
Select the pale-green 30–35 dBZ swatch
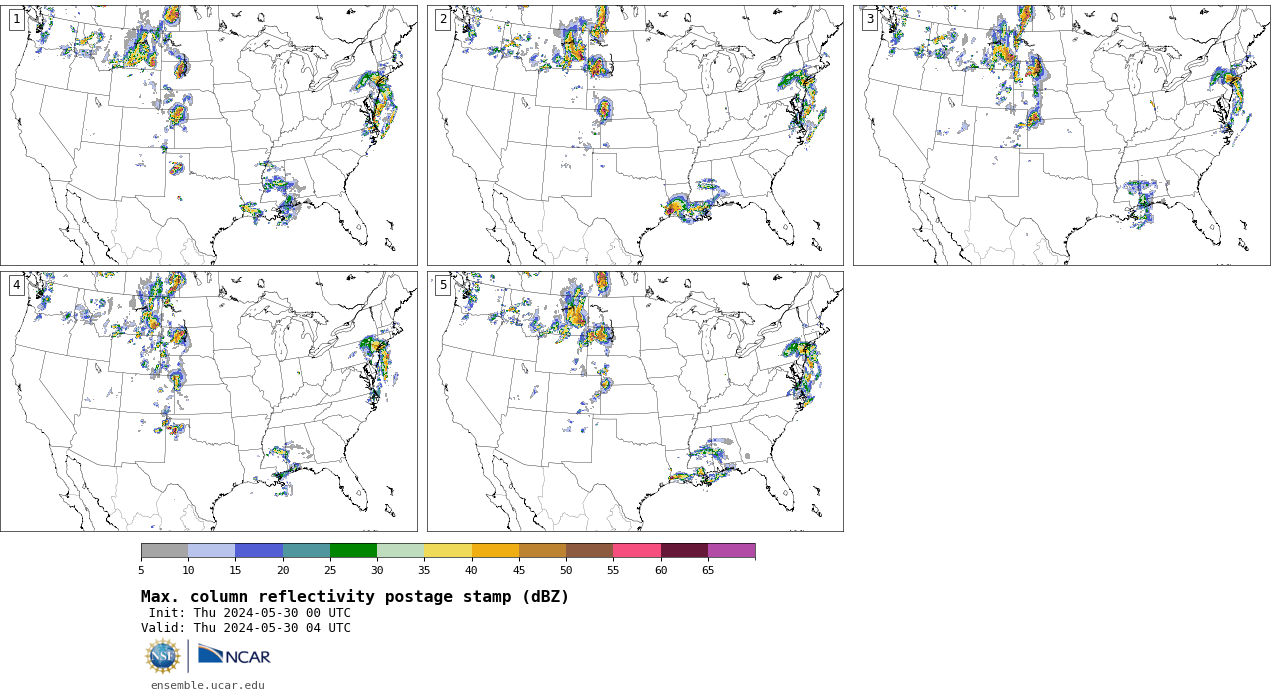400,550
